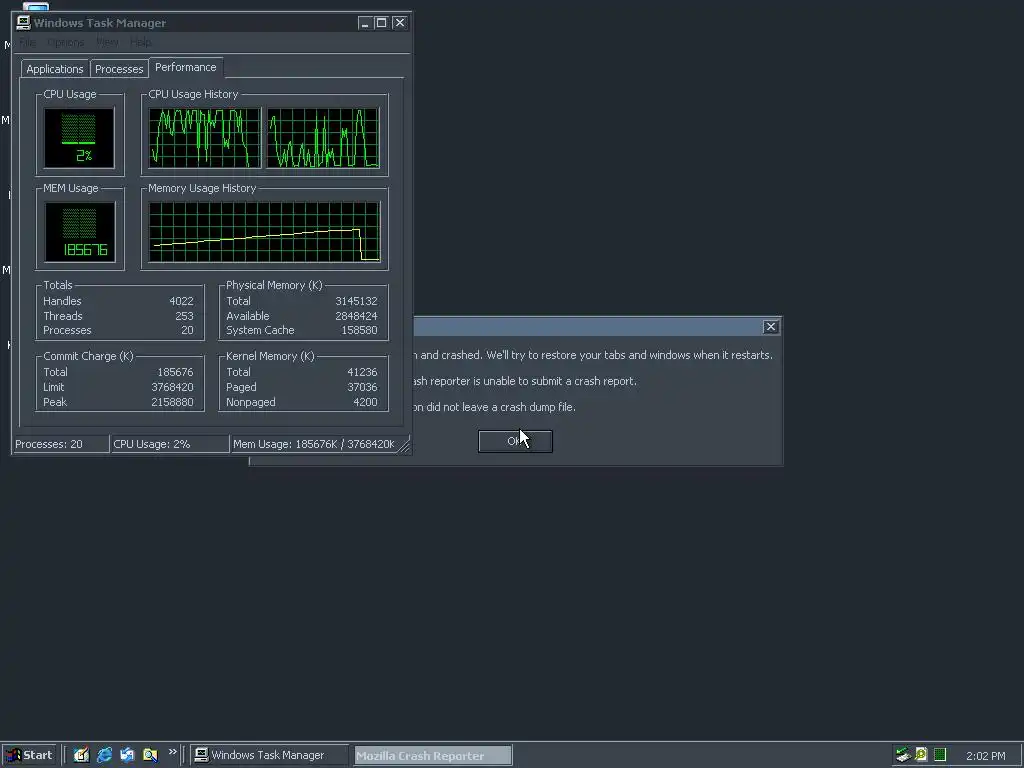Screen dimensions: 1024x768
Task: Switch to the Processes tab
Action: pyautogui.click(x=119, y=69)
